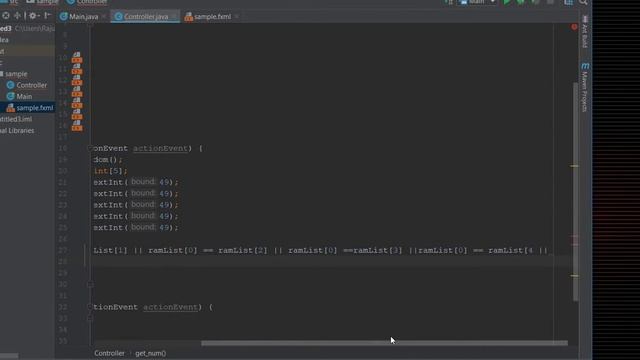Click 'ramList[2]' in the line 27 condition
640x360 pixels.
click(x=243, y=250)
